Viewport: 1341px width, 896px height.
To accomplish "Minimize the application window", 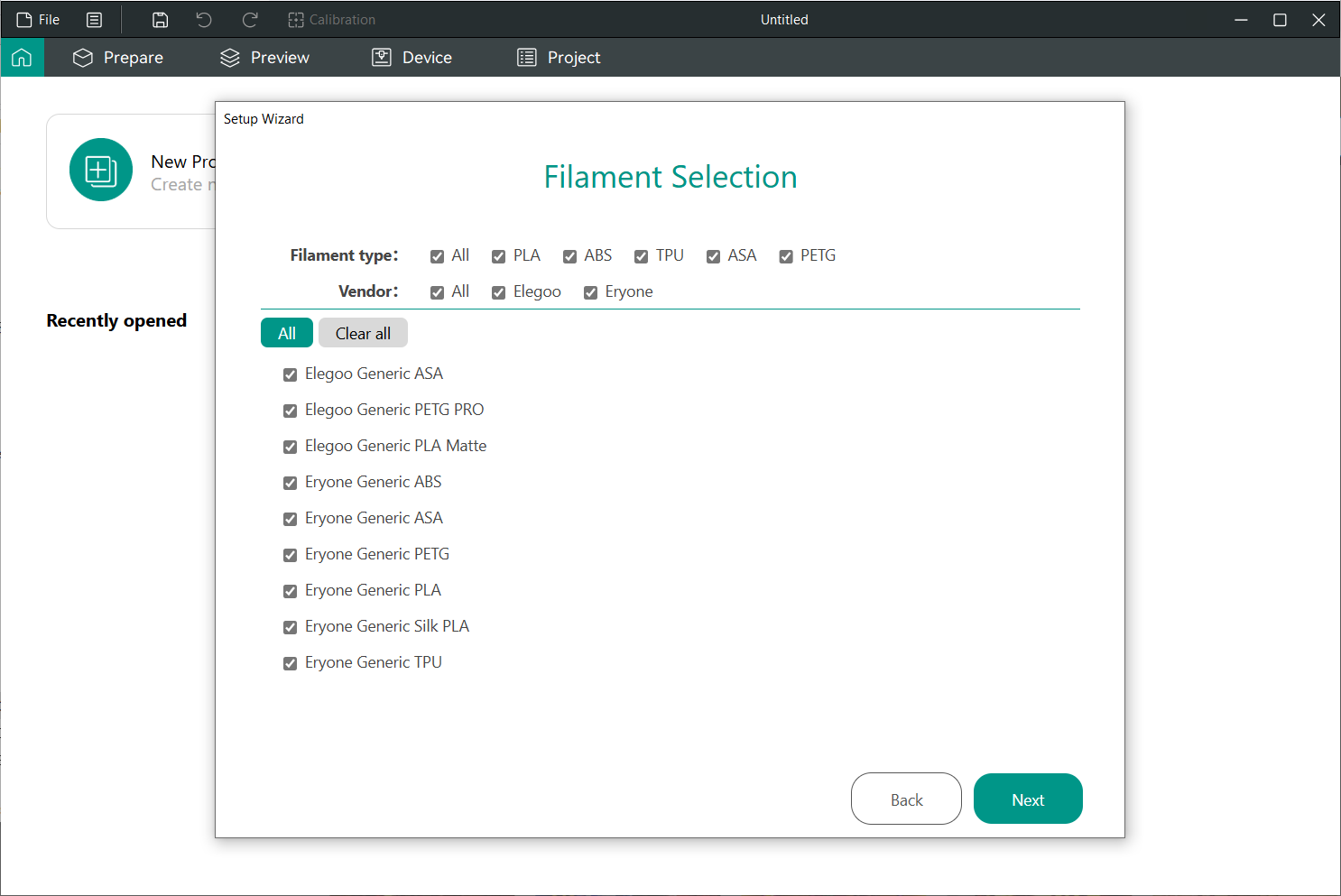I will point(1241,20).
